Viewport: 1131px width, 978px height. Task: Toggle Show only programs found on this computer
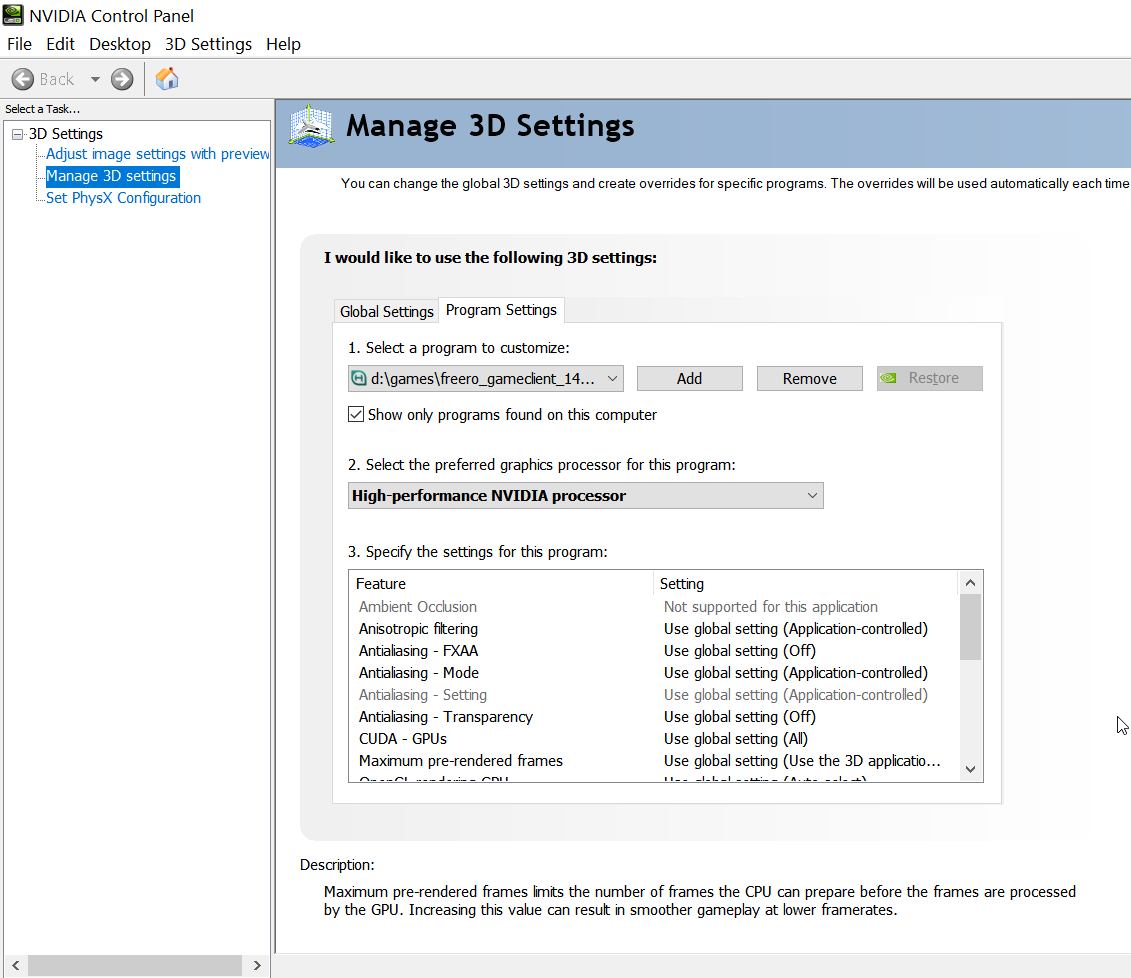click(356, 415)
